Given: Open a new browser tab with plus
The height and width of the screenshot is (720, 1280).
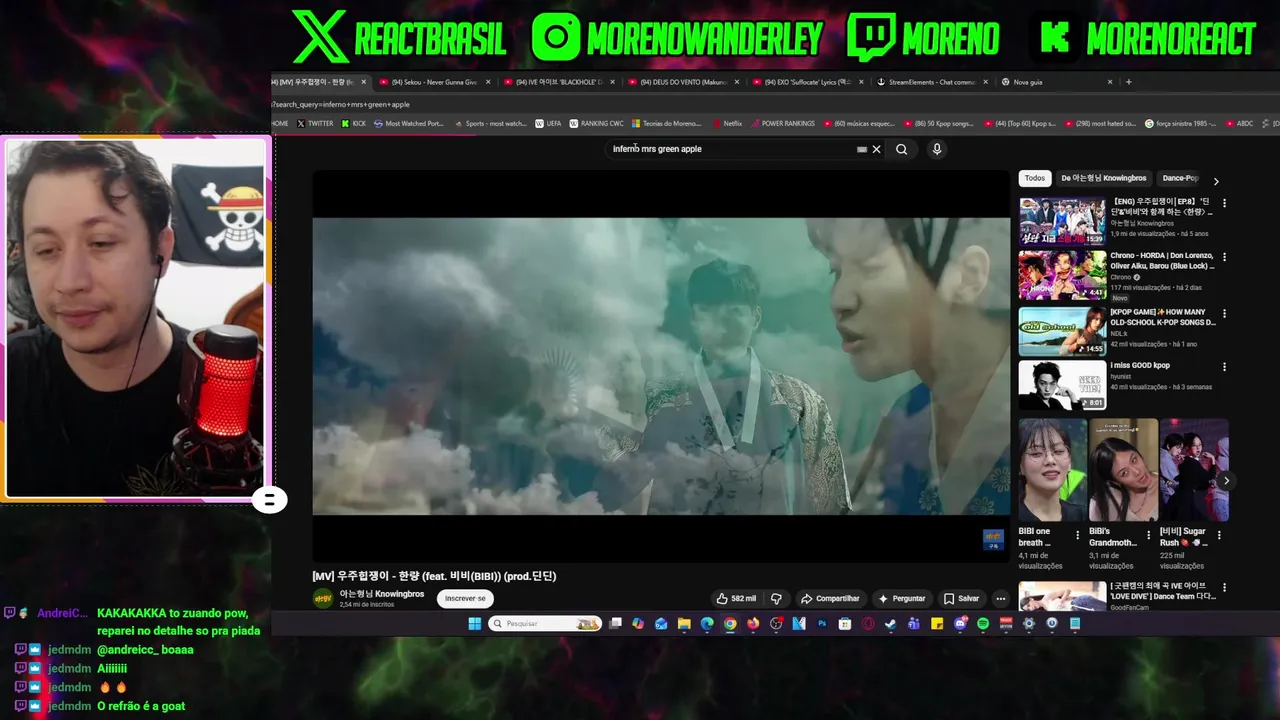Looking at the screenshot, I should click(1129, 82).
